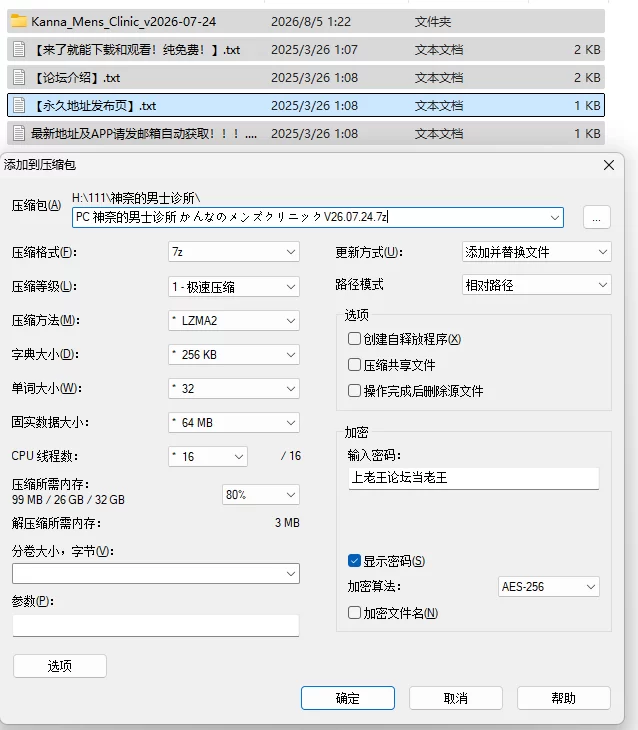Enable 创建自释放程序 checkbox
The width and height of the screenshot is (638, 730).
tap(354, 338)
